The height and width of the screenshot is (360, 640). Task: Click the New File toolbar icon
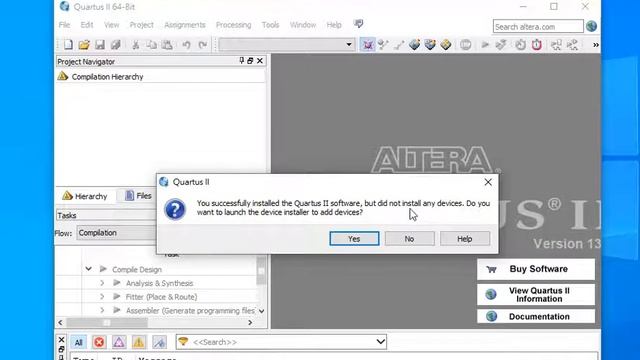[x=68, y=44]
